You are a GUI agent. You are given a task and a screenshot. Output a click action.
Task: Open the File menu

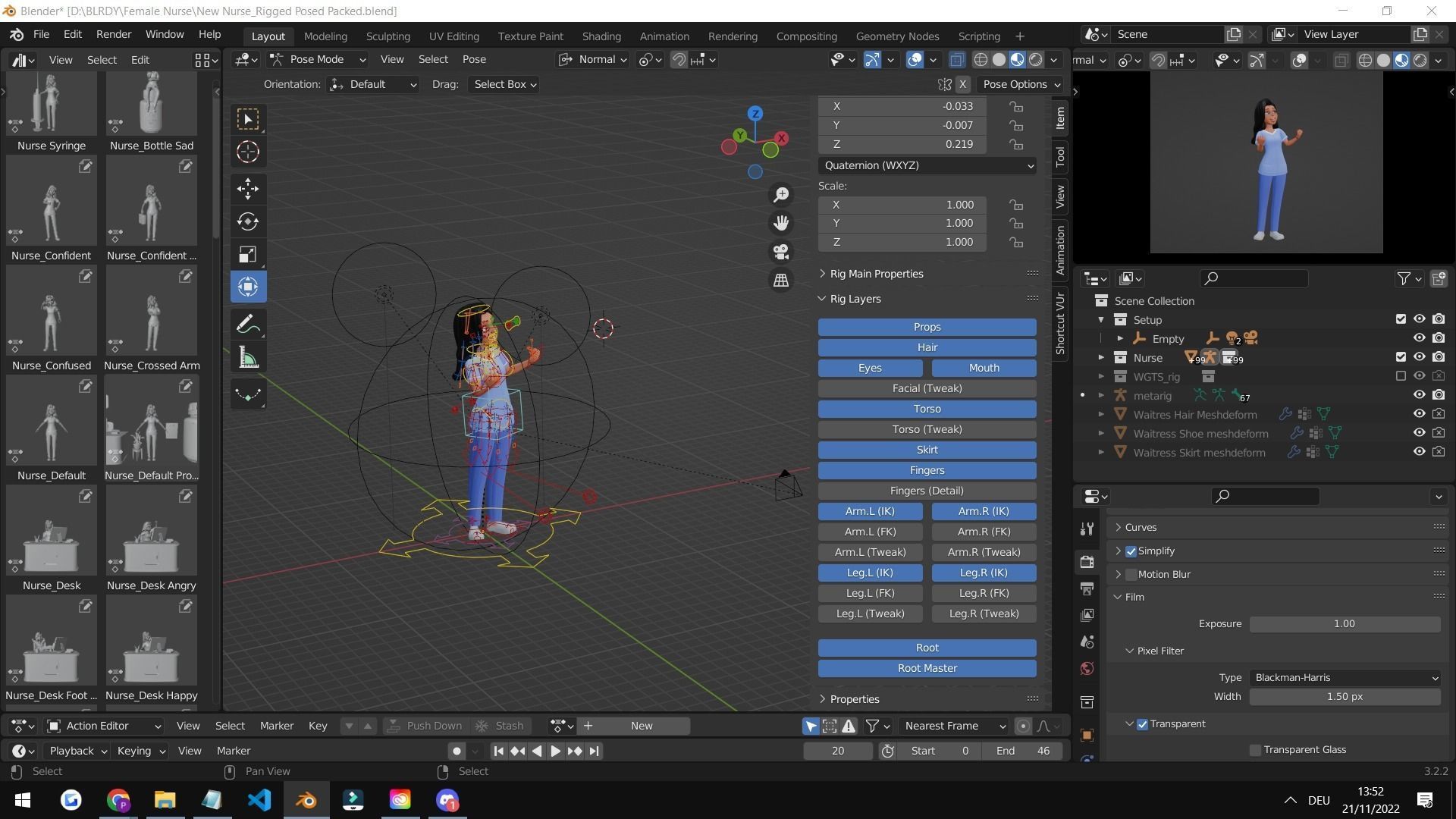(x=41, y=34)
